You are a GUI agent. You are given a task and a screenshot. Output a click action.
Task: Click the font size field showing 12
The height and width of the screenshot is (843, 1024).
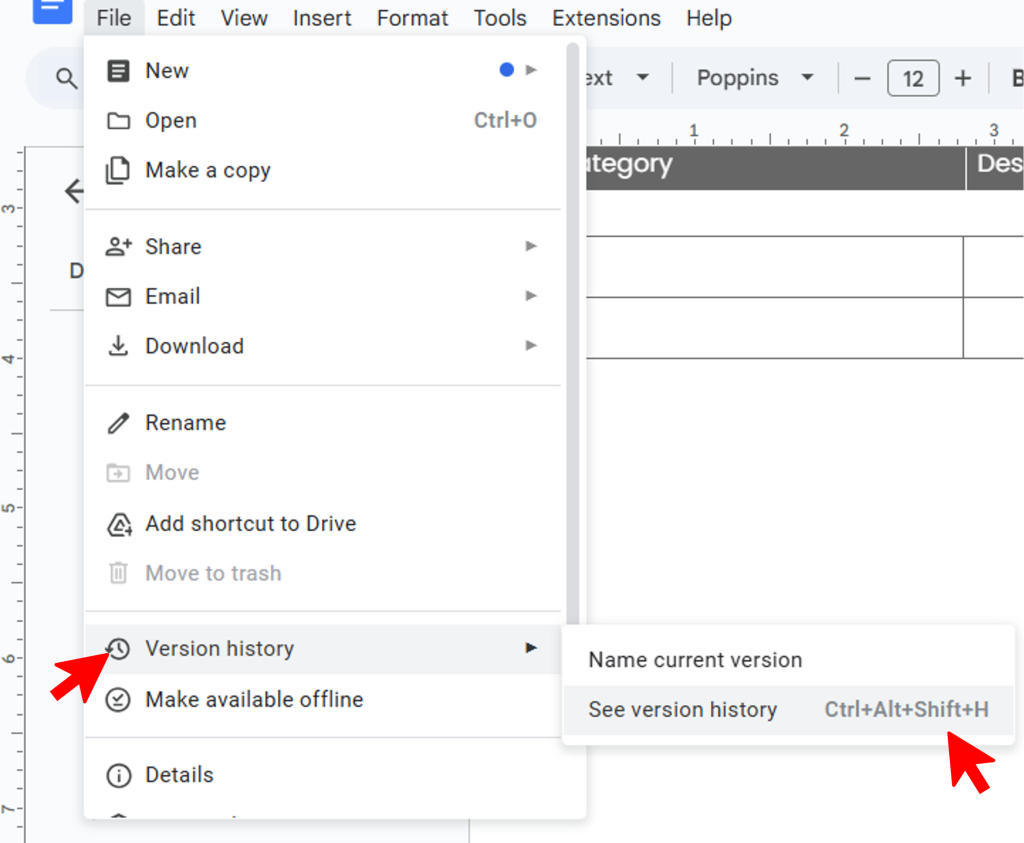(913, 78)
